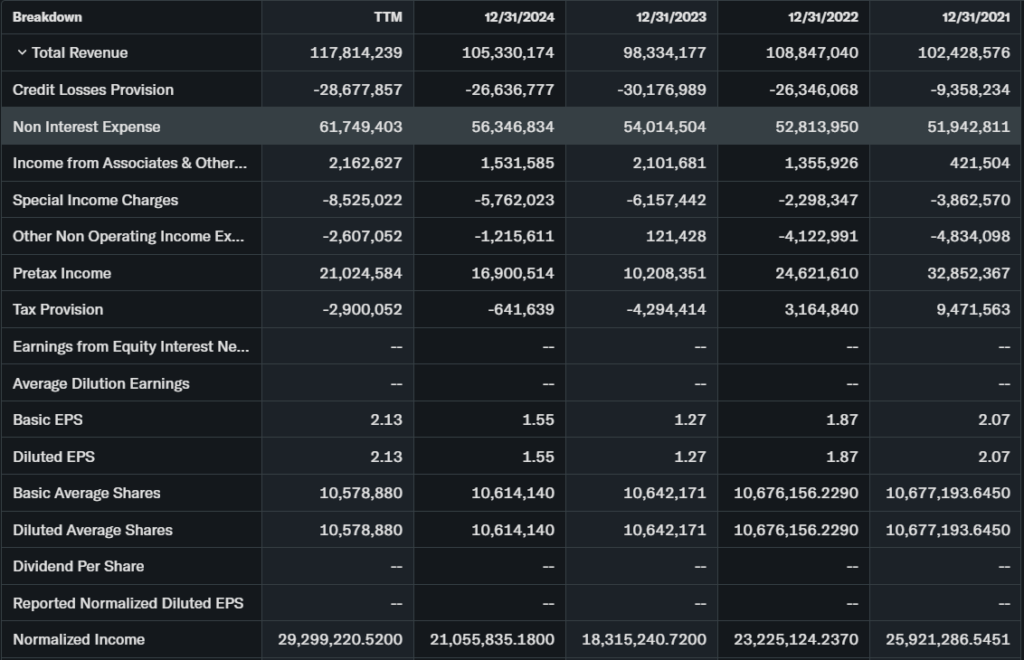Click the Diluted Average Shares row label
The width and height of the screenshot is (1024, 660).
[92, 530]
